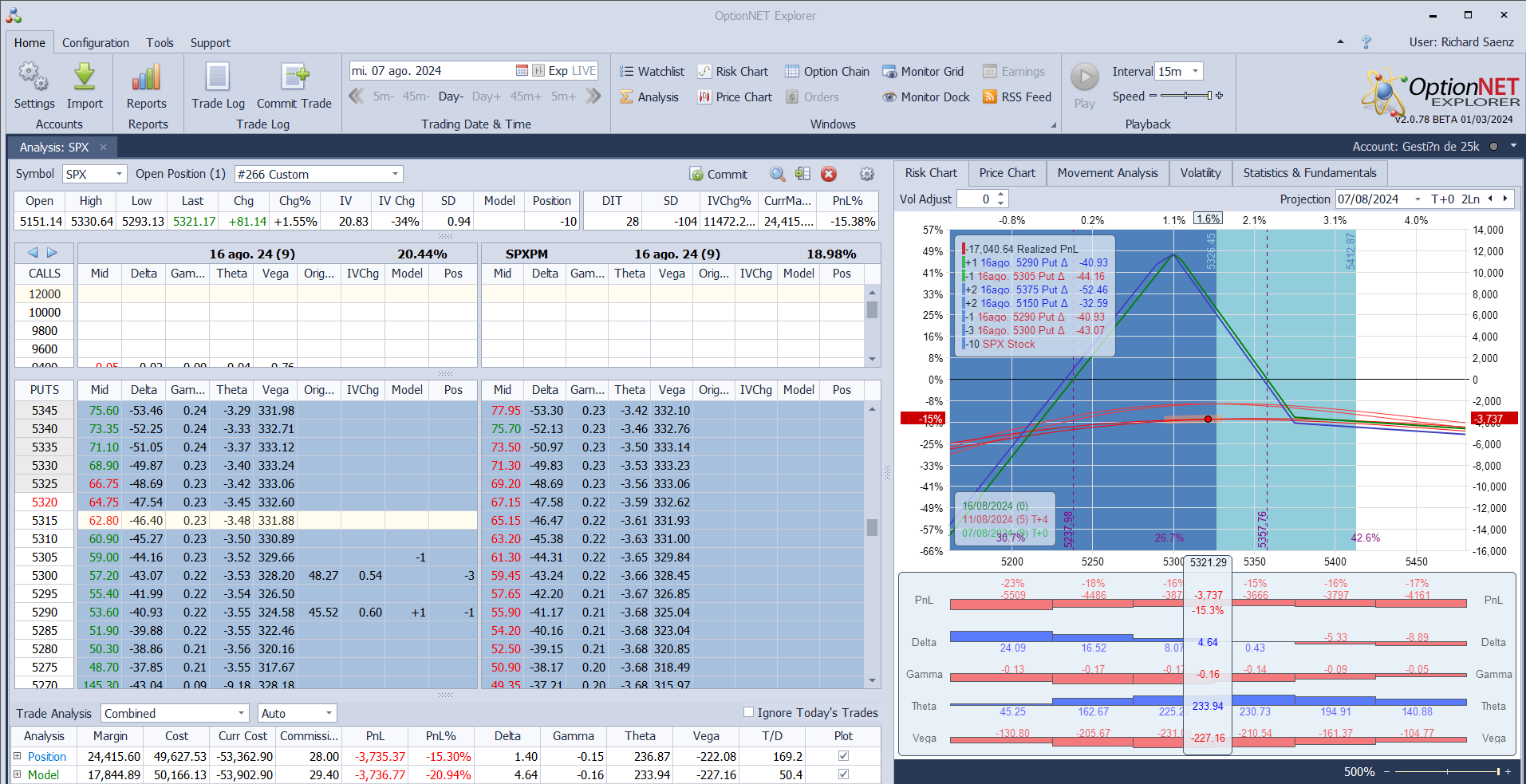1526x784 pixels.
Task: Expand the Position row in Trade Analysis
Action: [x=18, y=756]
